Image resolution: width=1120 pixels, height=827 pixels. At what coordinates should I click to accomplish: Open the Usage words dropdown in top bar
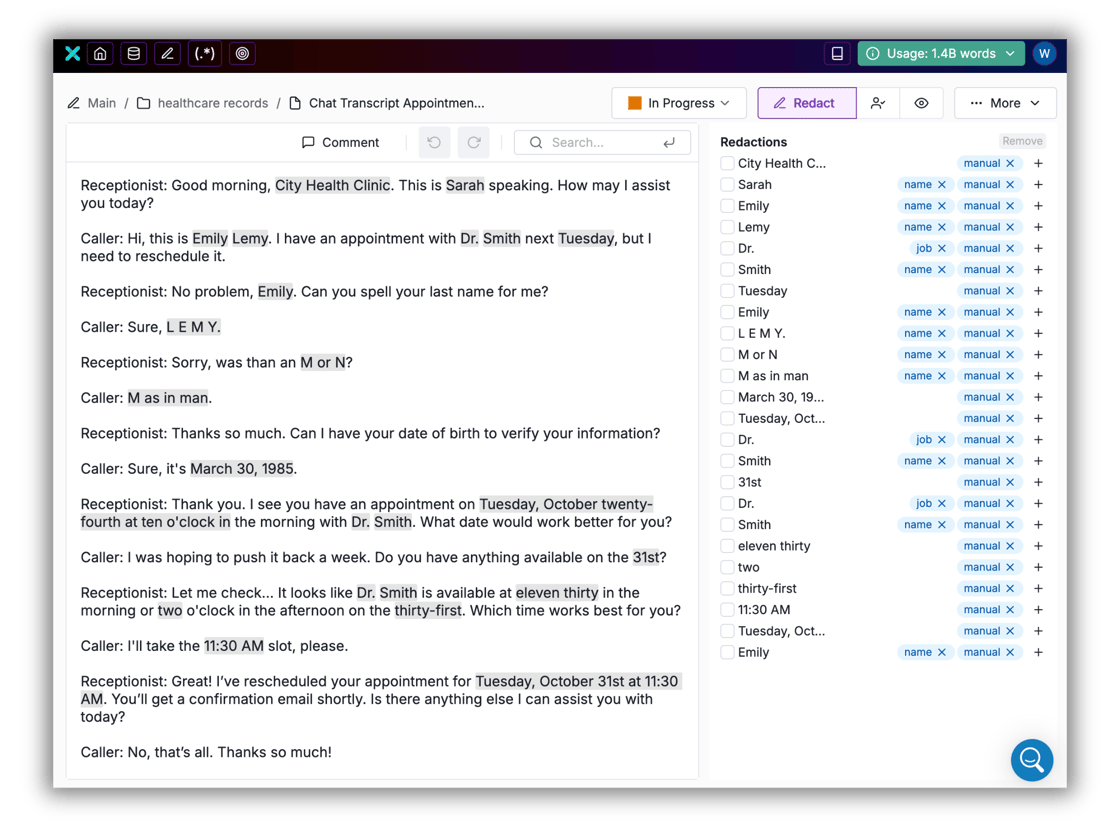click(x=940, y=53)
